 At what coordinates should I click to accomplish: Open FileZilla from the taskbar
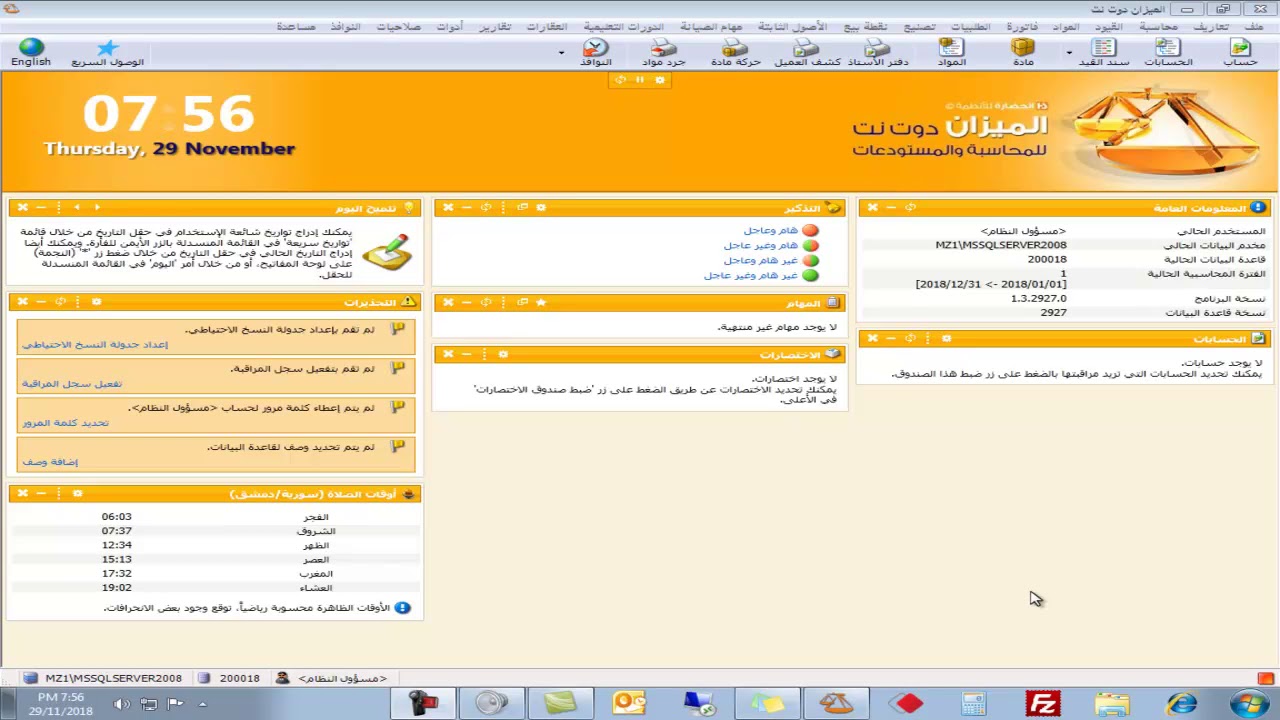point(1043,703)
